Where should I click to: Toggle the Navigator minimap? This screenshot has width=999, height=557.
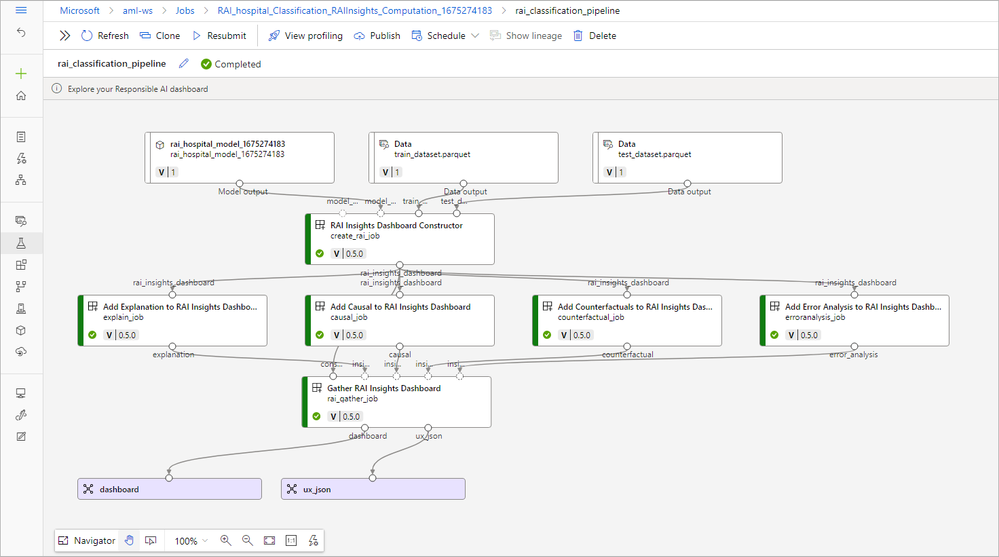87,540
